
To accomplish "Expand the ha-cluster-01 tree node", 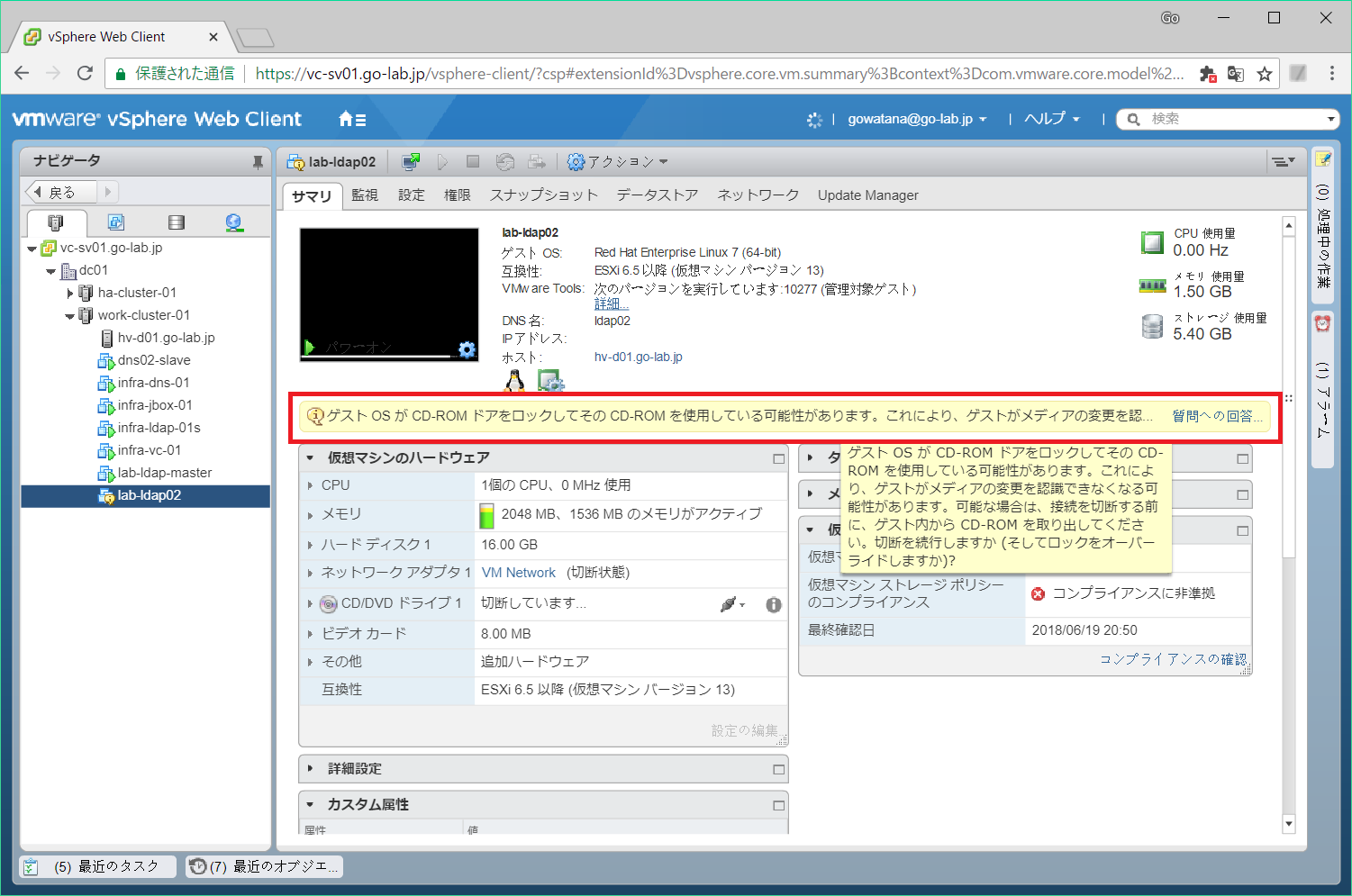I will tap(71, 292).
